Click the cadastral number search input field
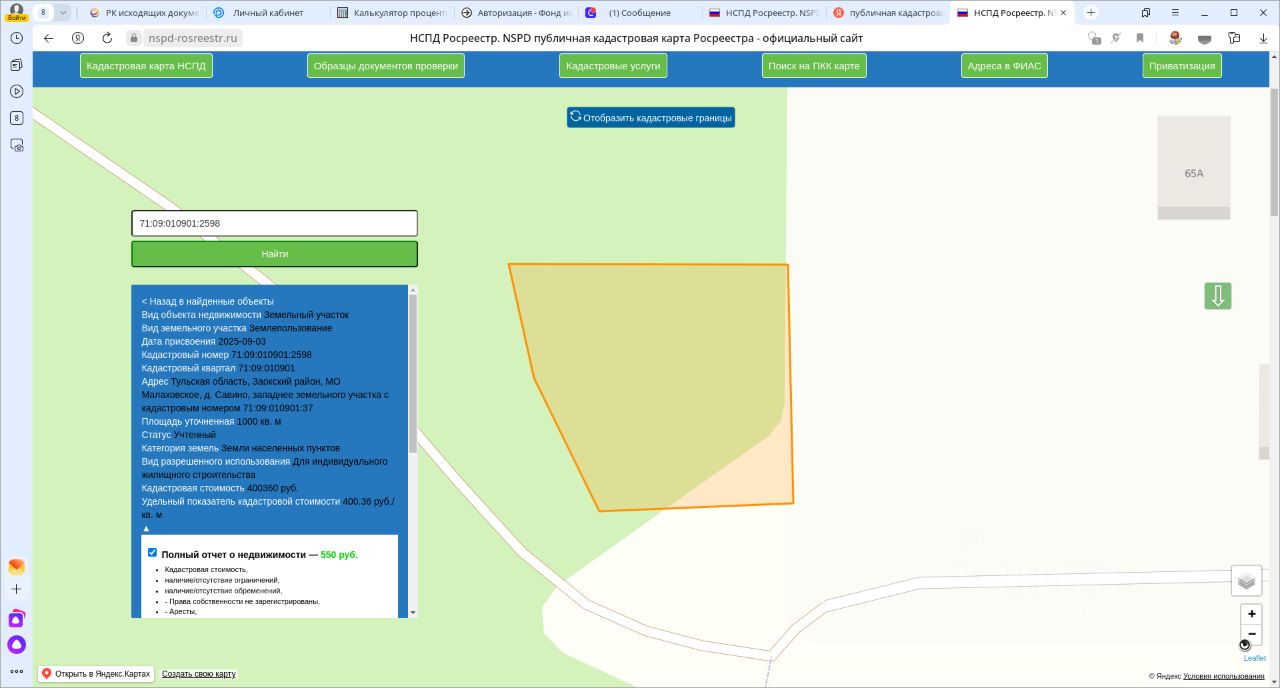 click(274, 223)
